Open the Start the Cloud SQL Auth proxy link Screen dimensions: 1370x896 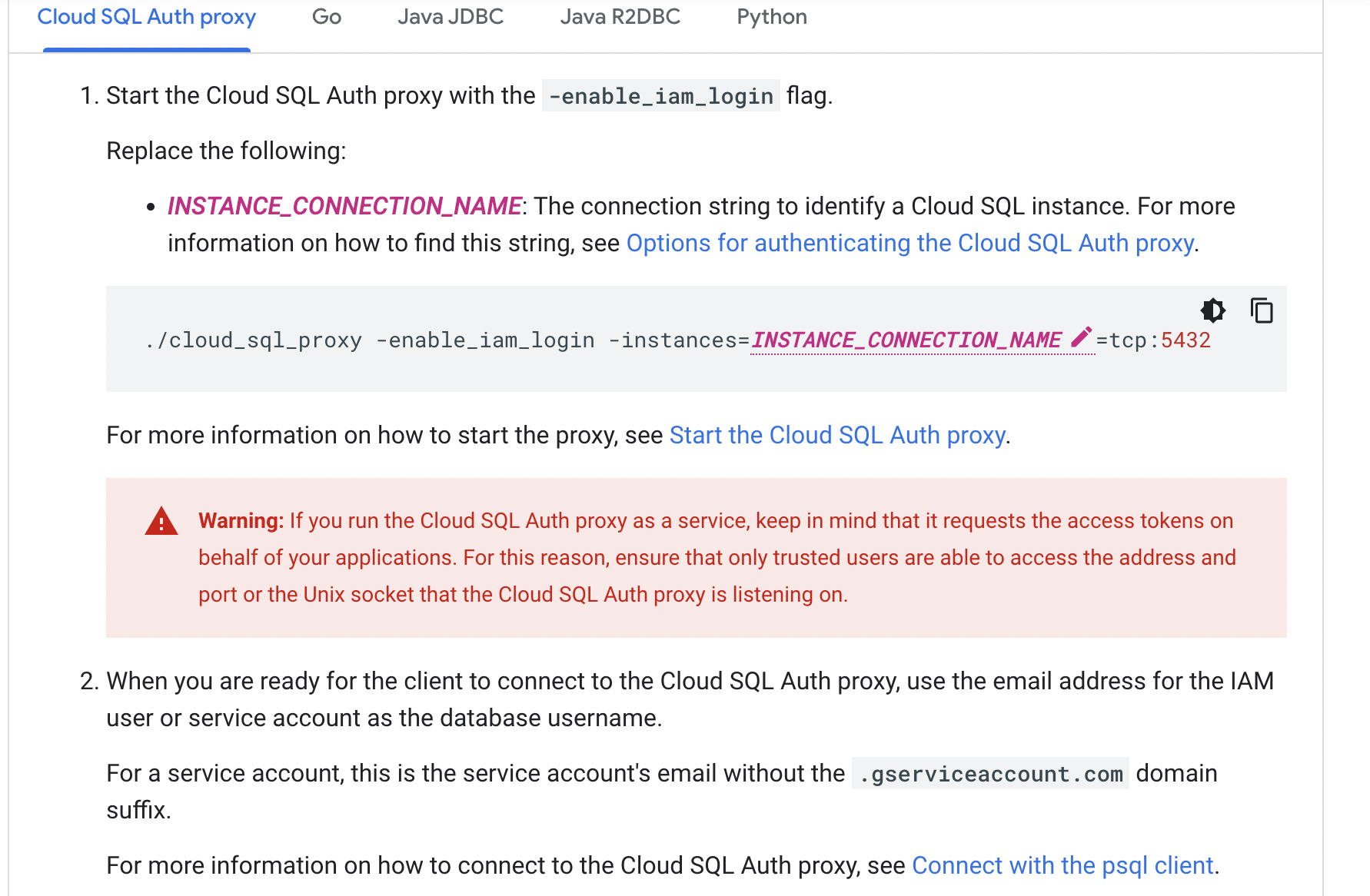pos(836,434)
